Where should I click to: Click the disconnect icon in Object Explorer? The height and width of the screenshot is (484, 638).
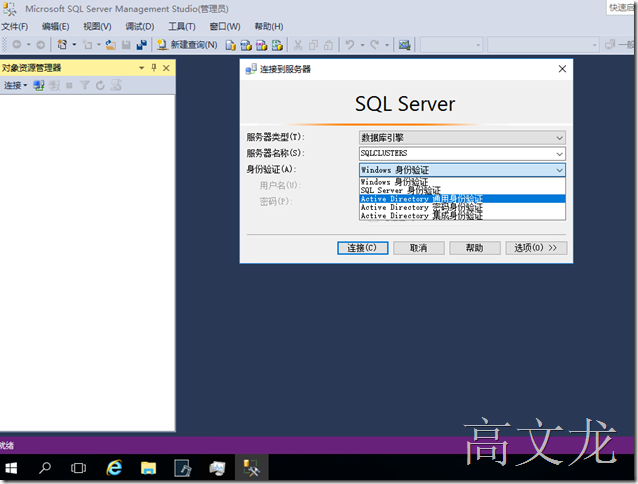[55, 85]
